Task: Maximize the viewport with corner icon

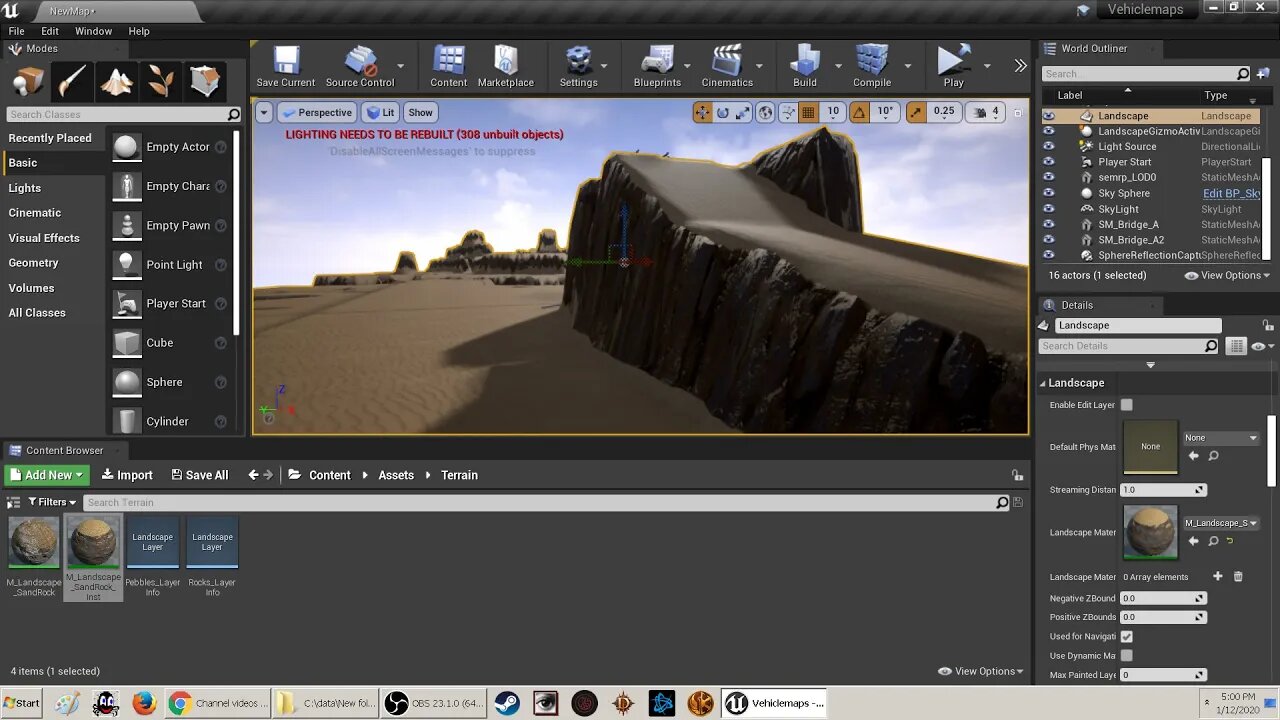Action: (x=1018, y=112)
